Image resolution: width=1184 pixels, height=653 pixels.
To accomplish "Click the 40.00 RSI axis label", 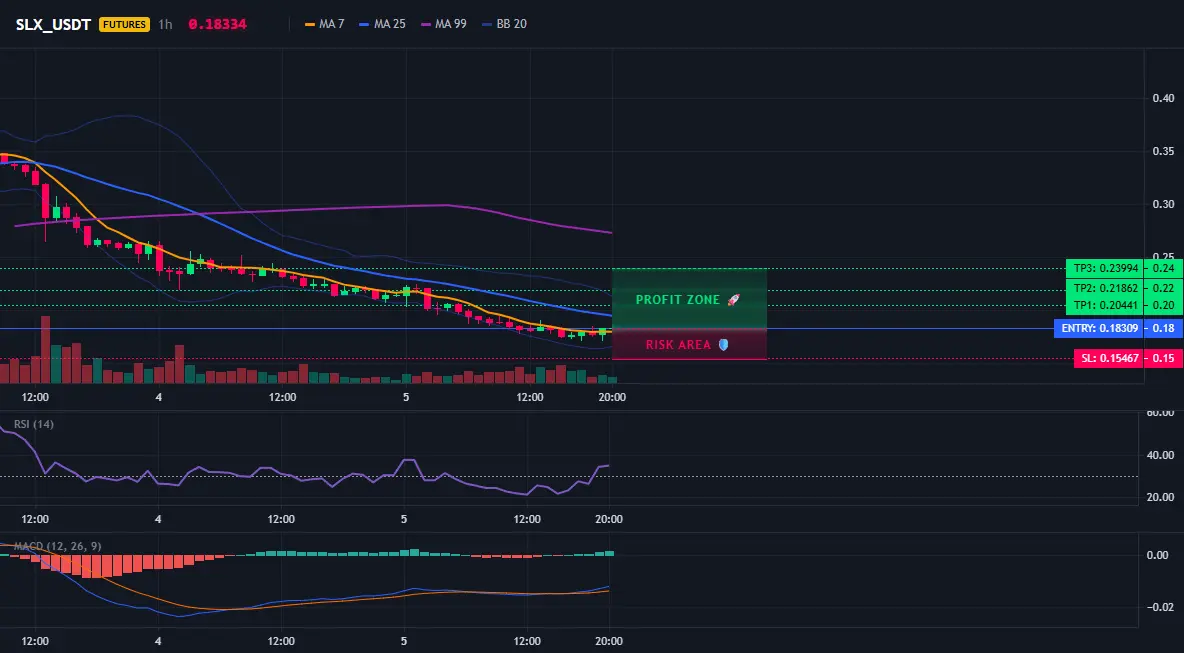I will pos(1161,455).
